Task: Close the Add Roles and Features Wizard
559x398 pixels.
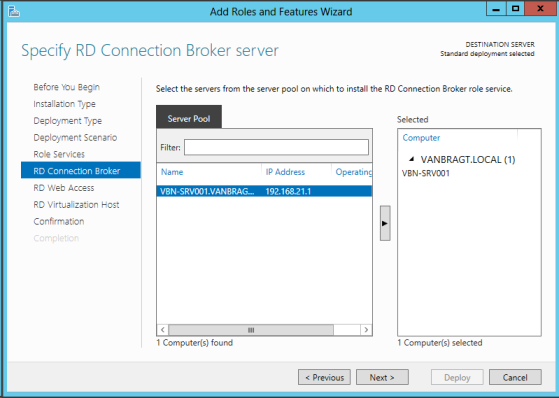Action: coord(540,9)
